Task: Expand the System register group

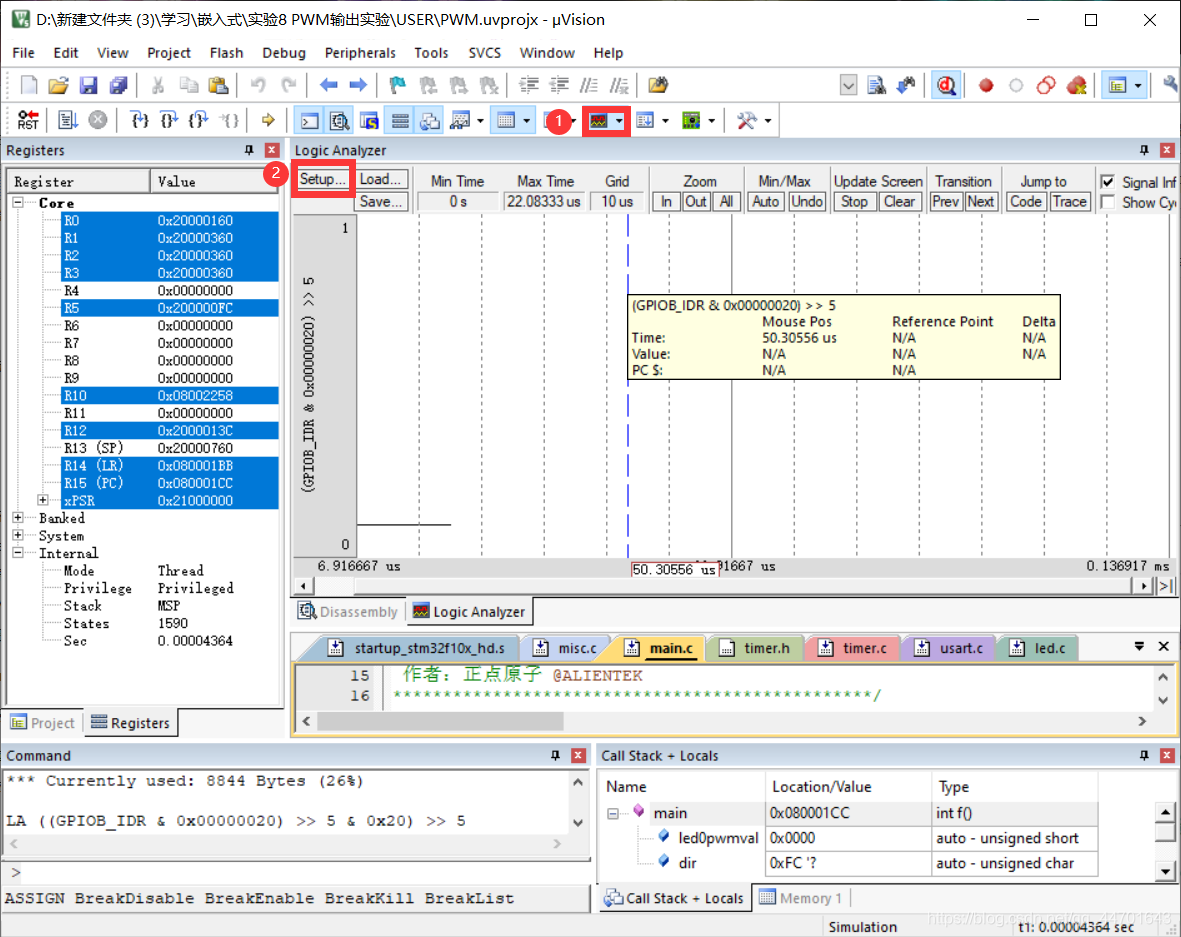Action: click(18, 535)
